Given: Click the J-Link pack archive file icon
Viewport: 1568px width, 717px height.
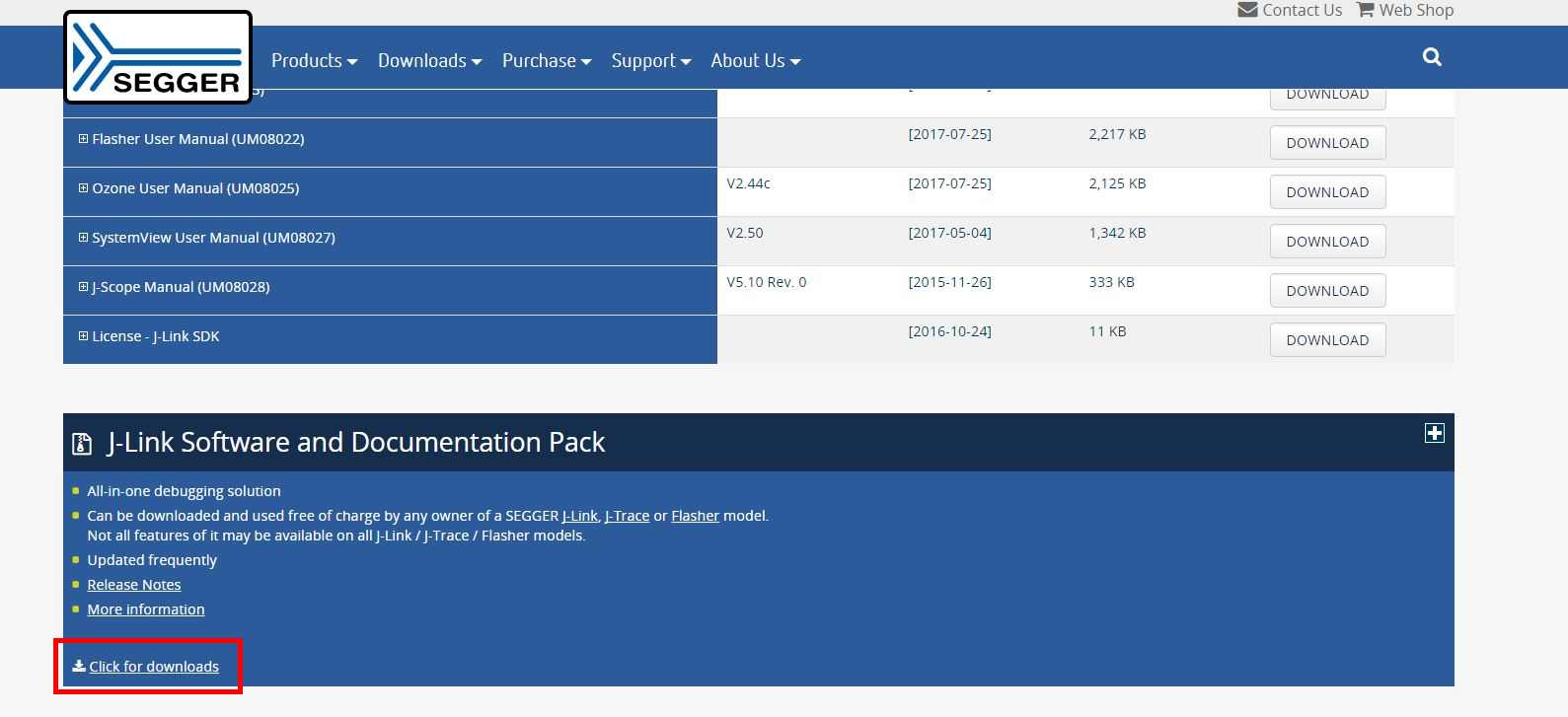Looking at the screenshot, I should click(82, 444).
